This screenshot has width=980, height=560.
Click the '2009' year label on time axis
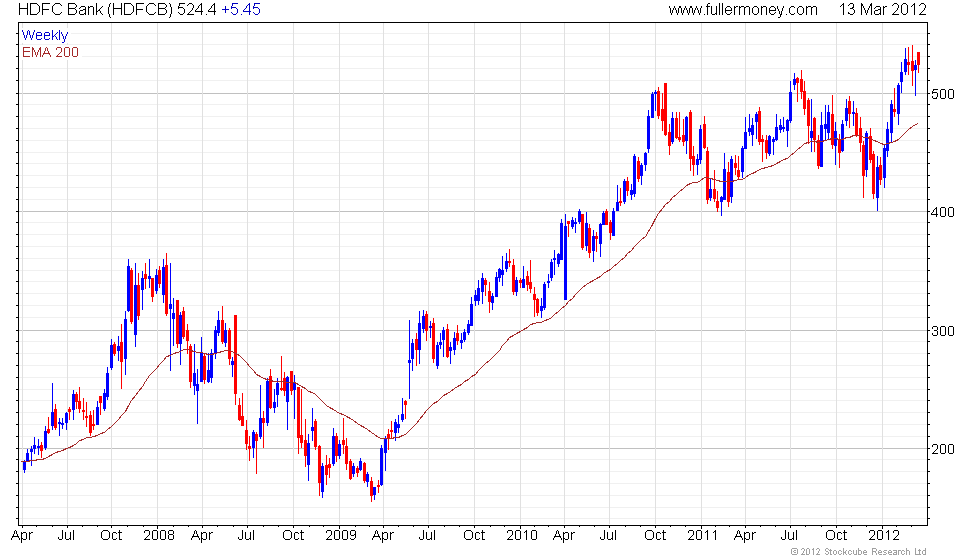[x=340, y=536]
